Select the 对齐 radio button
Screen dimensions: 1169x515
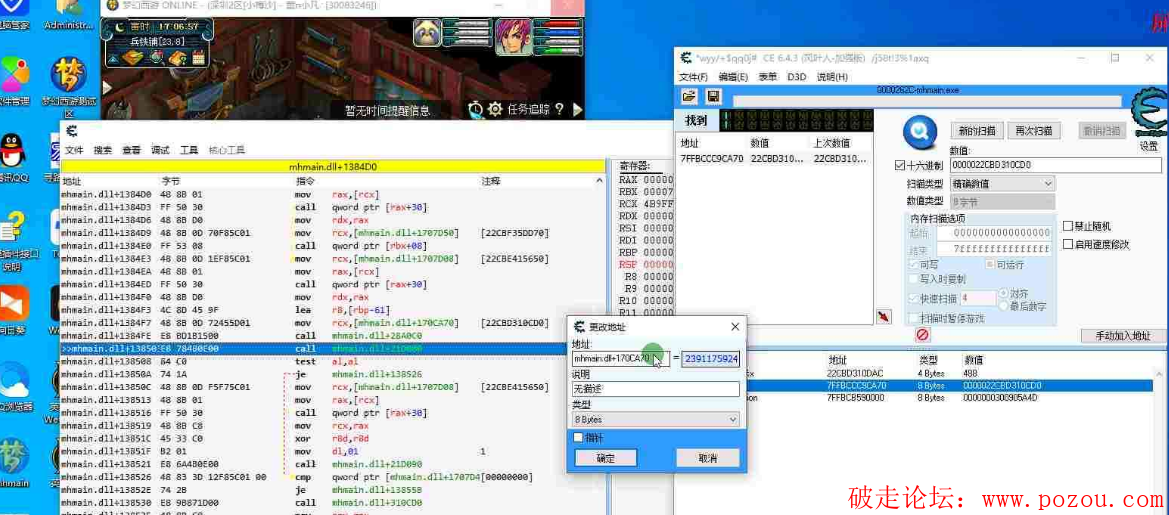1003,293
